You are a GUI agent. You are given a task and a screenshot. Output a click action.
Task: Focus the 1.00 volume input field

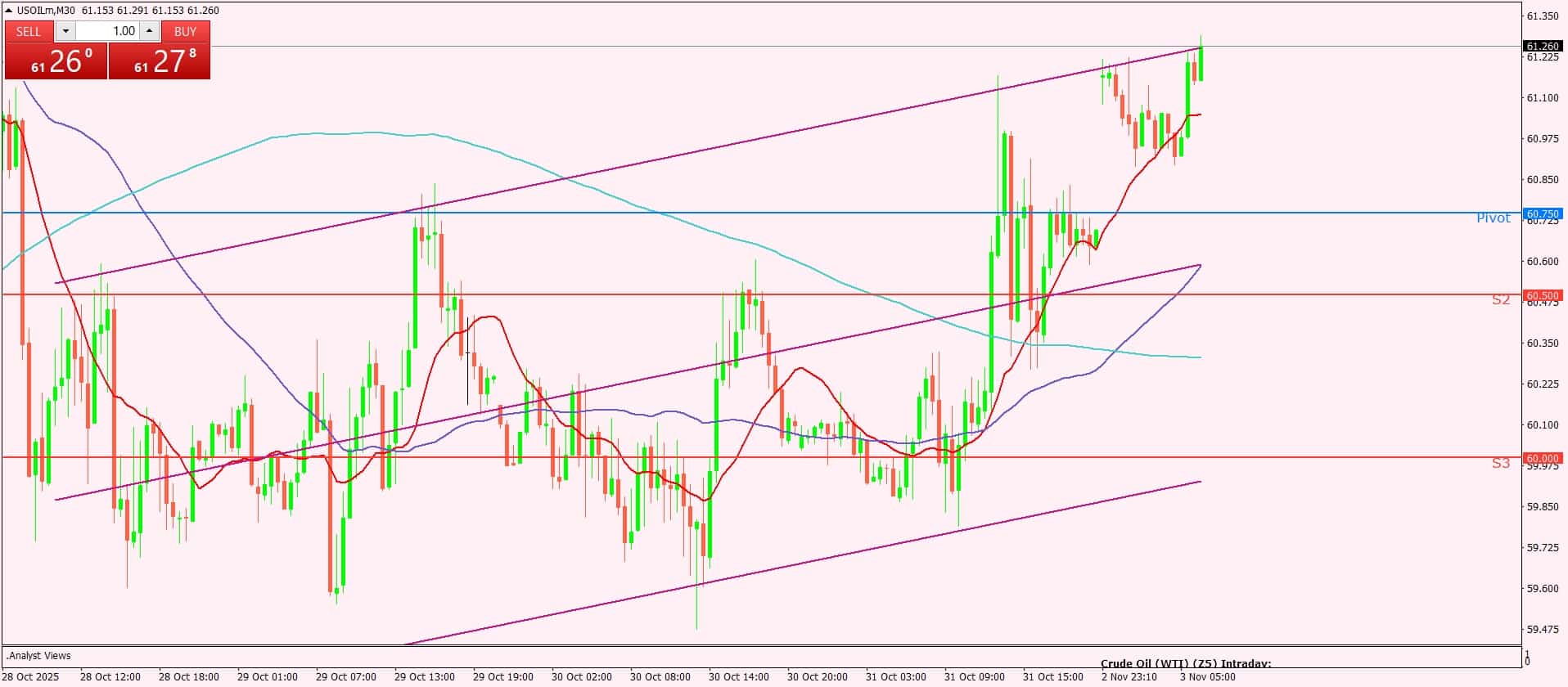click(x=107, y=31)
